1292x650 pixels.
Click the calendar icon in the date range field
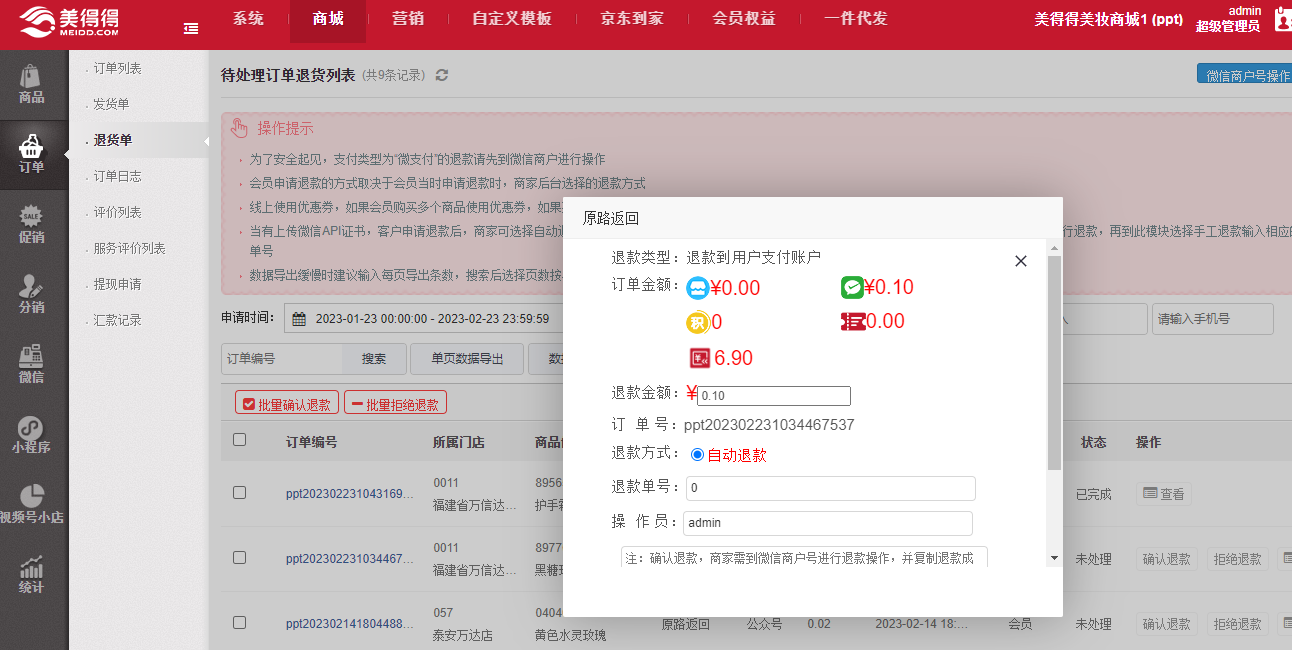(299, 319)
